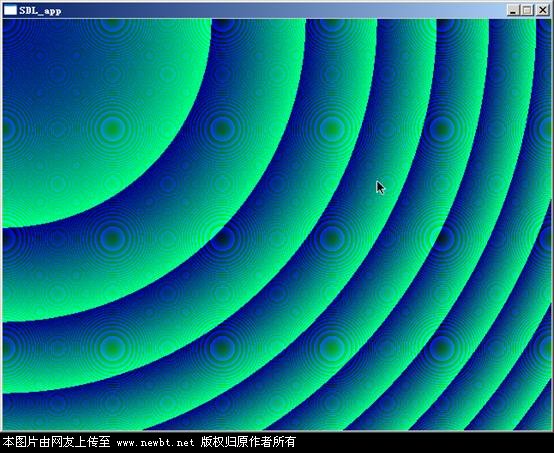
Task: Click the Chinese copyright text after the URL
Action: 248,442
